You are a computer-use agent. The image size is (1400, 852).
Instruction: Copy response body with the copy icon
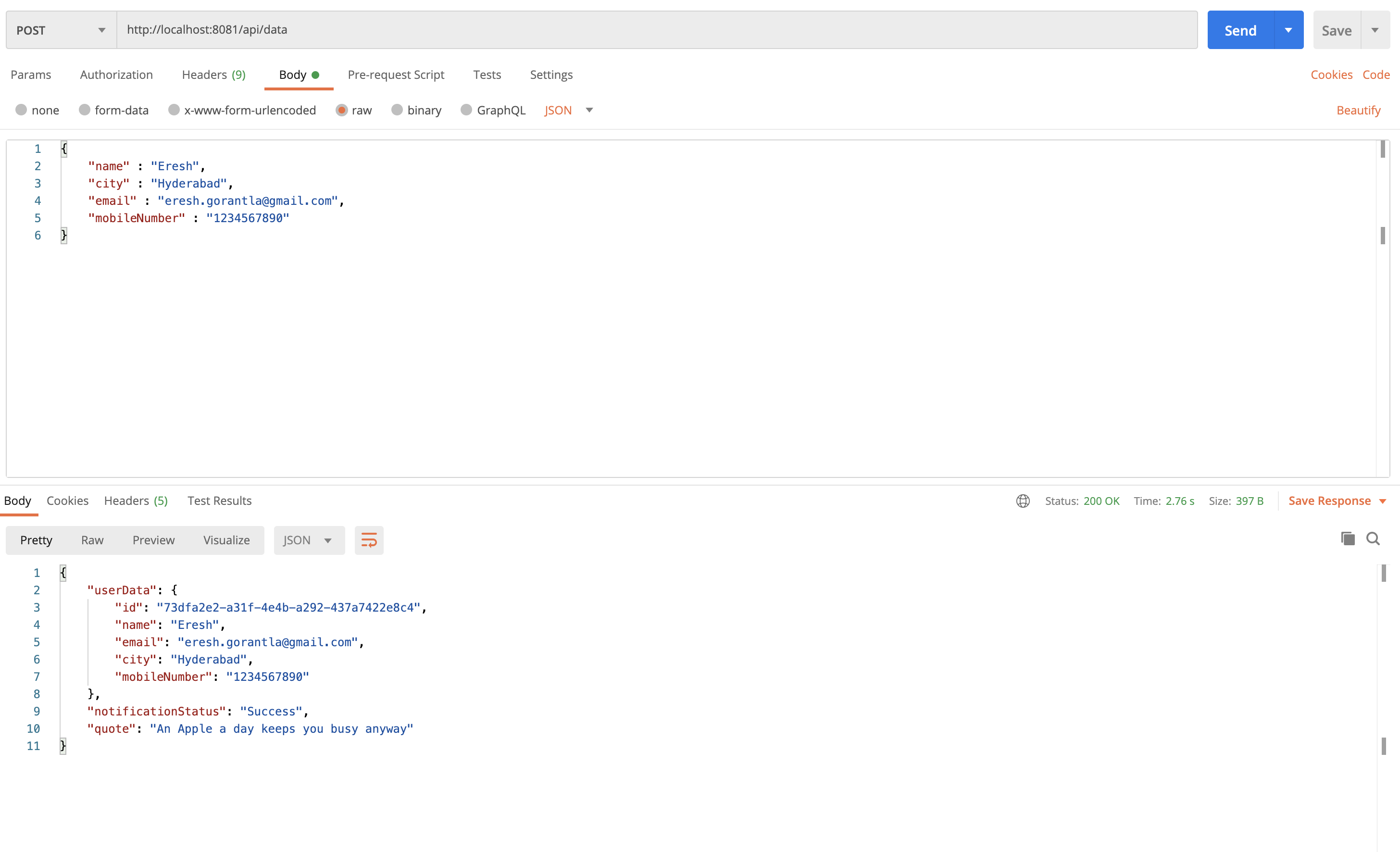coord(1347,539)
